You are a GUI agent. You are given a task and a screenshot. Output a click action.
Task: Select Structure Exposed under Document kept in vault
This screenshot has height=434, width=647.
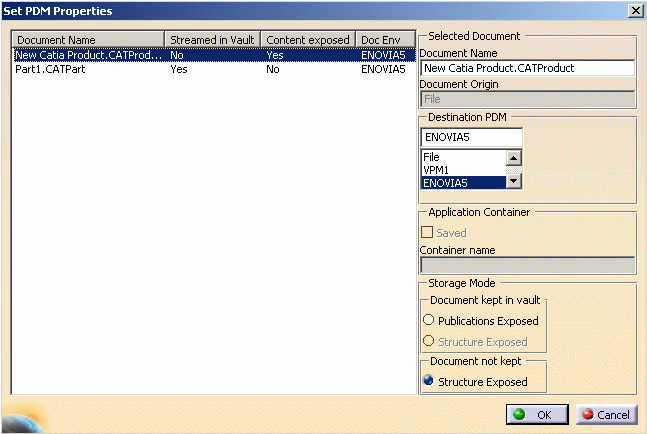429,340
